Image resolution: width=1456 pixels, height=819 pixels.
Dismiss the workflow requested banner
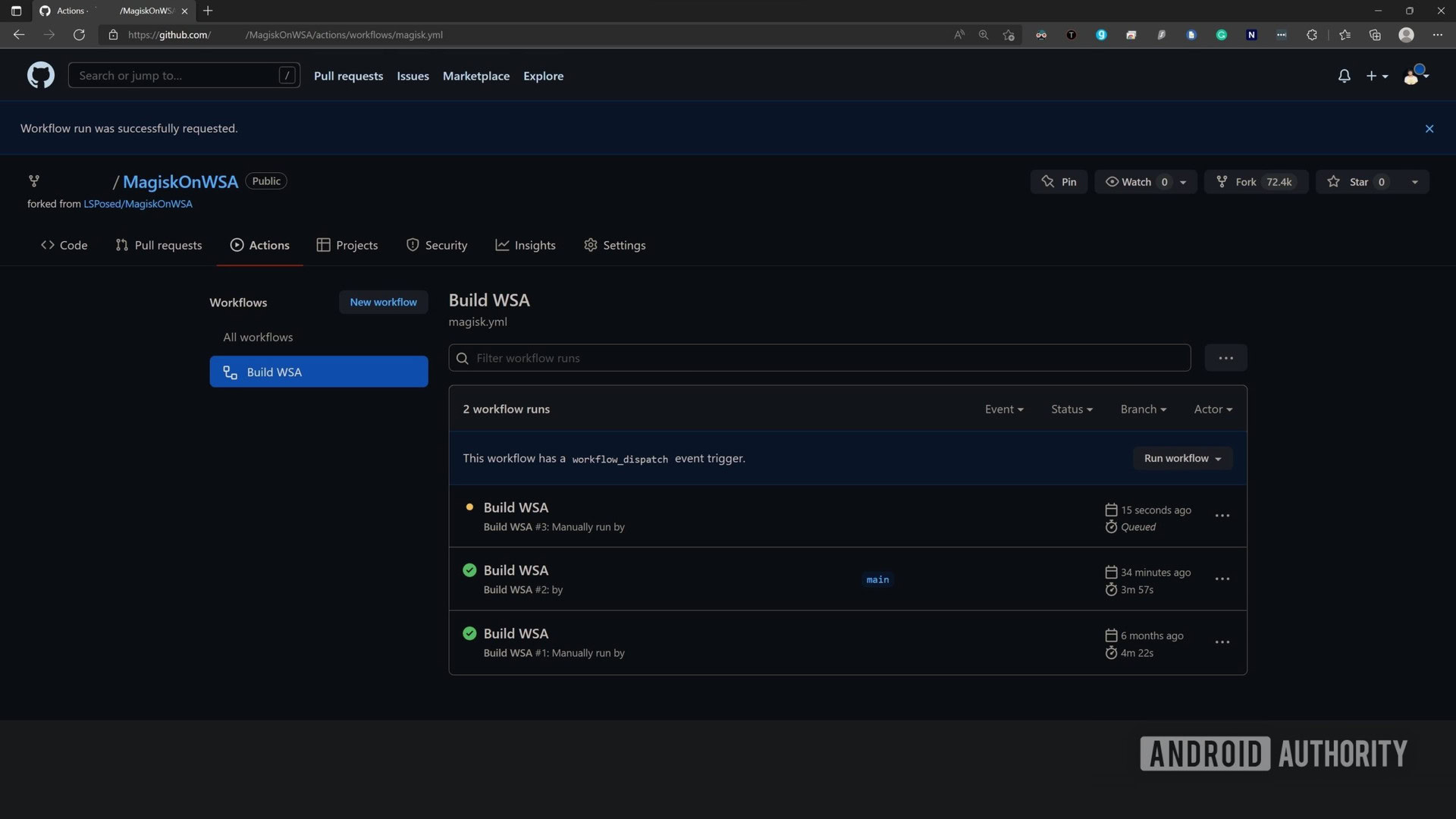click(x=1429, y=129)
